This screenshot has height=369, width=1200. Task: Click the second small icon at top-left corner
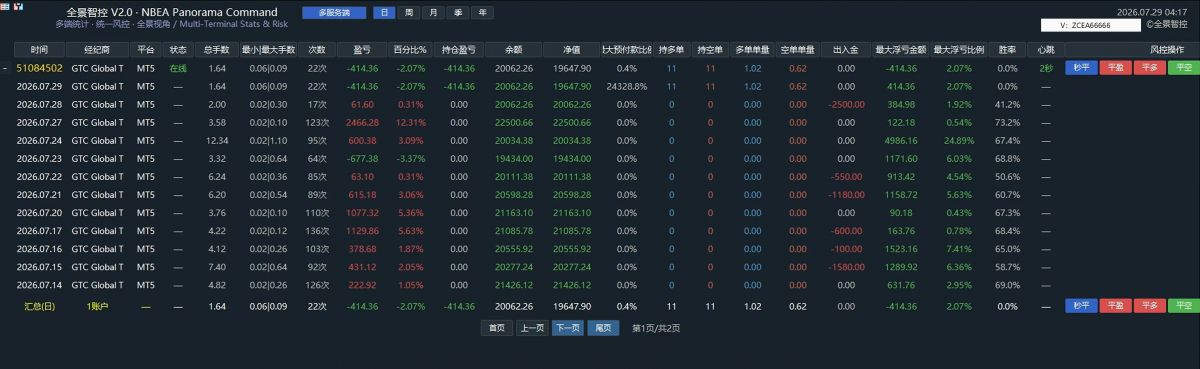18,5
